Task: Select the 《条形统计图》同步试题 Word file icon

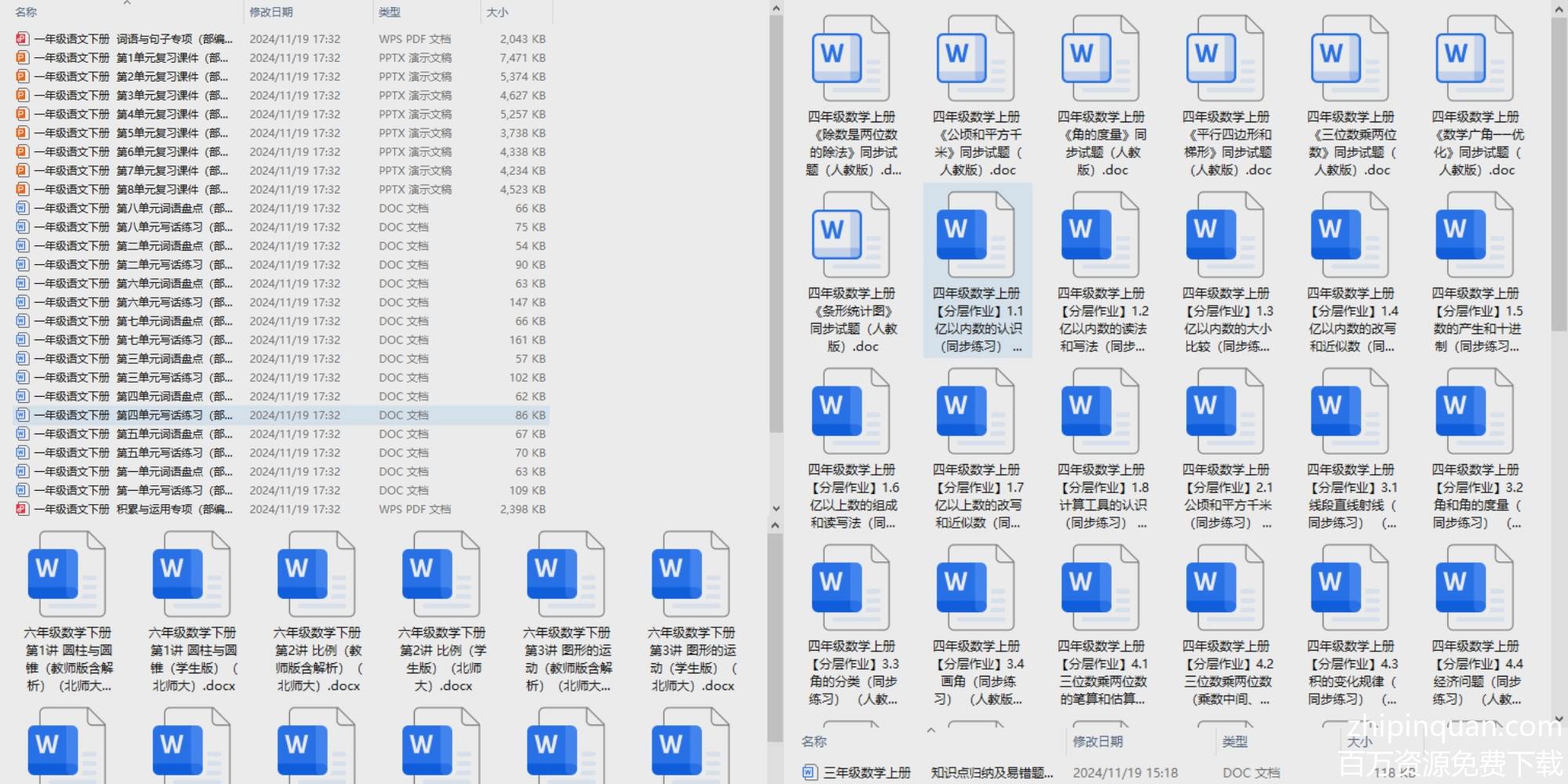Action: coord(851,235)
